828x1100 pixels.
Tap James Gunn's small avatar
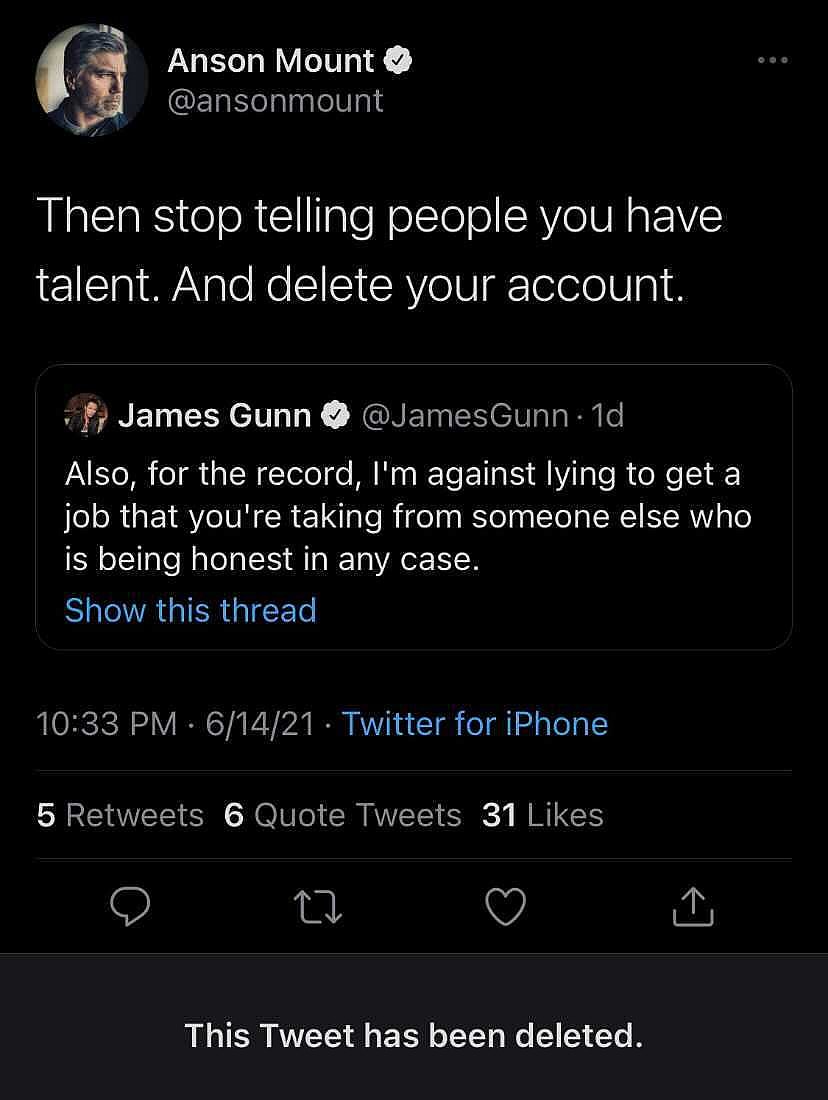[87, 414]
